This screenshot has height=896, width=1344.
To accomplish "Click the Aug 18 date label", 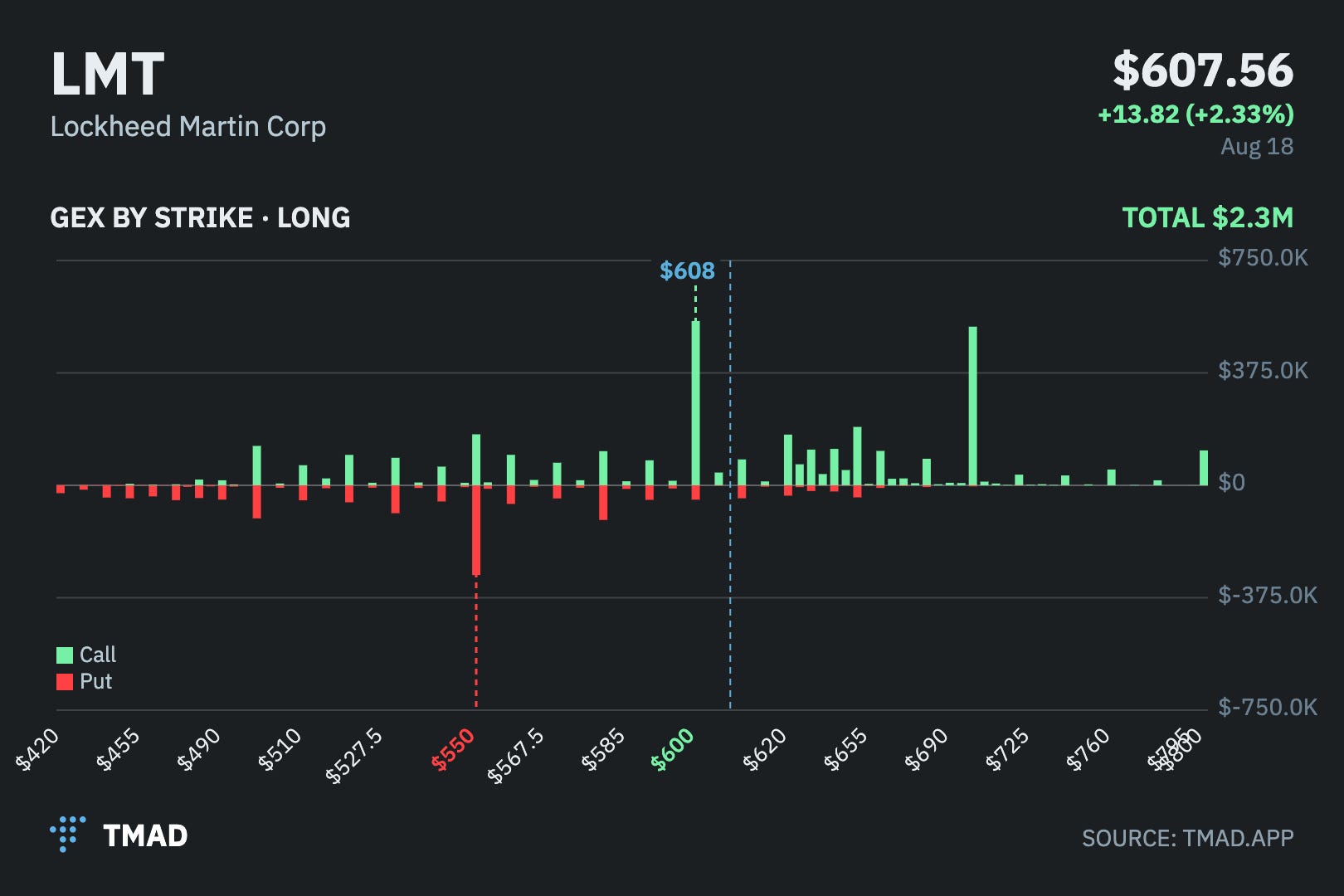I will [x=1257, y=146].
